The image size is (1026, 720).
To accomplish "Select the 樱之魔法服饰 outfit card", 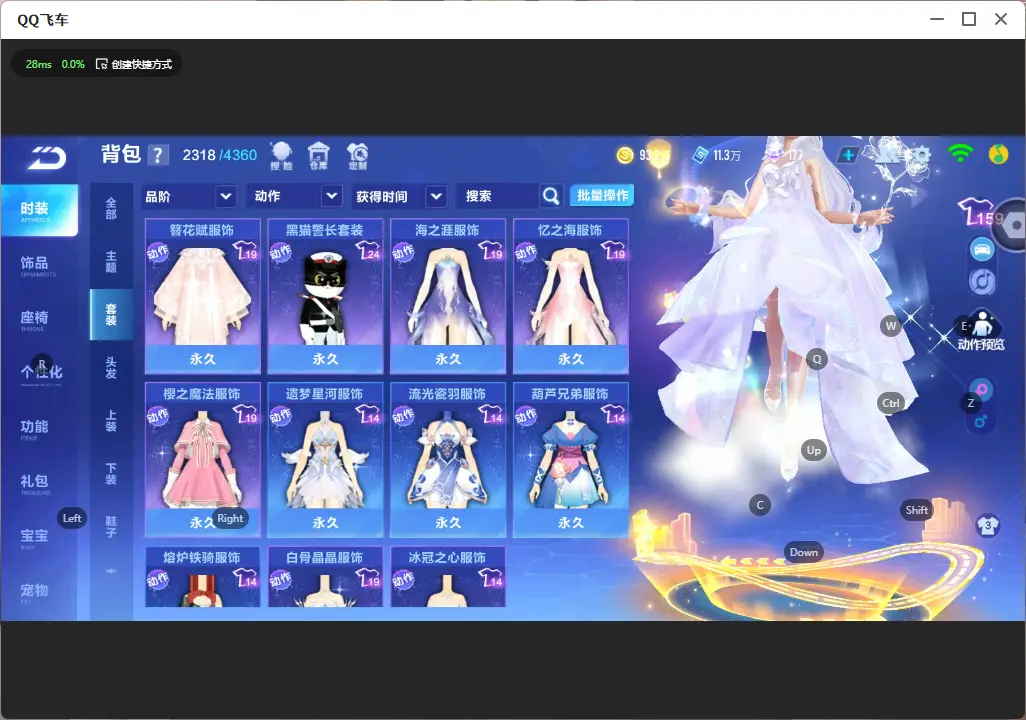I will click(x=203, y=459).
